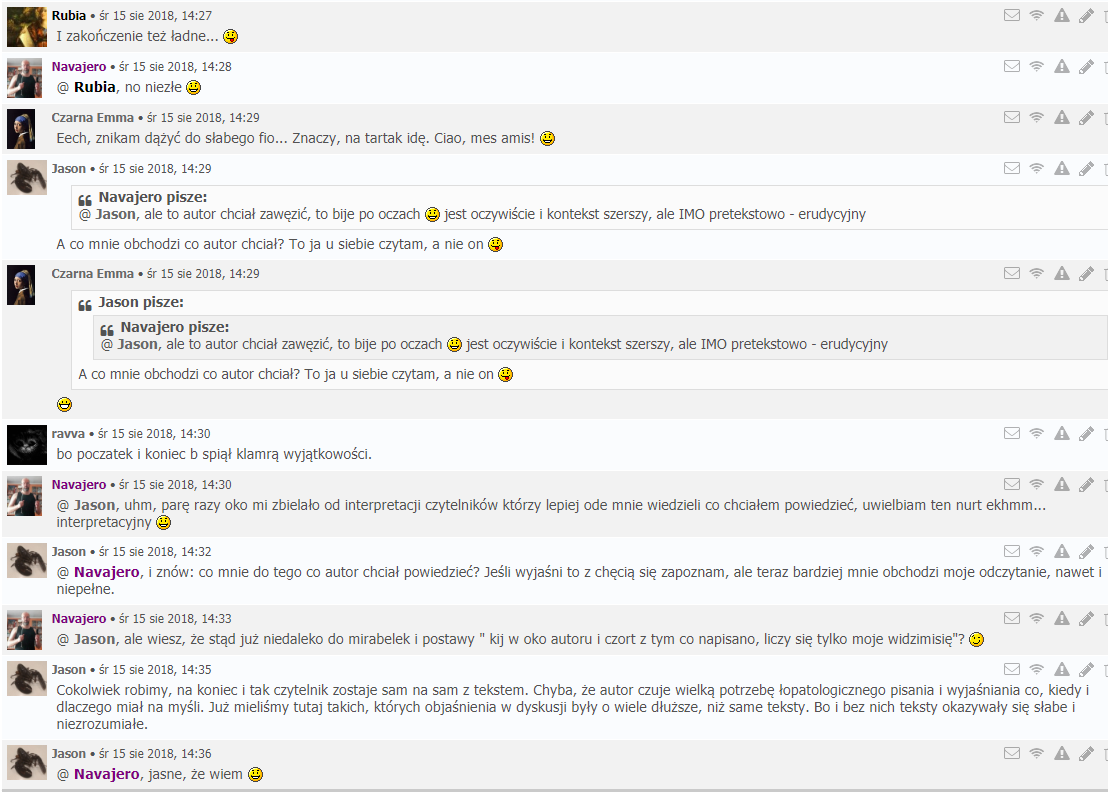The width and height of the screenshot is (1108, 801).
Task: Click Czarna Emma's name on tartak message
Action: pyautogui.click(x=93, y=117)
